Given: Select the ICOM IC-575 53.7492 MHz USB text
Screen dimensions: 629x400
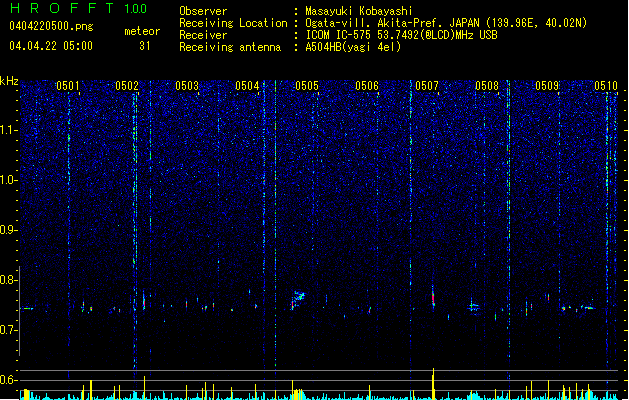Looking at the screenshot, I should coord(401,35).
